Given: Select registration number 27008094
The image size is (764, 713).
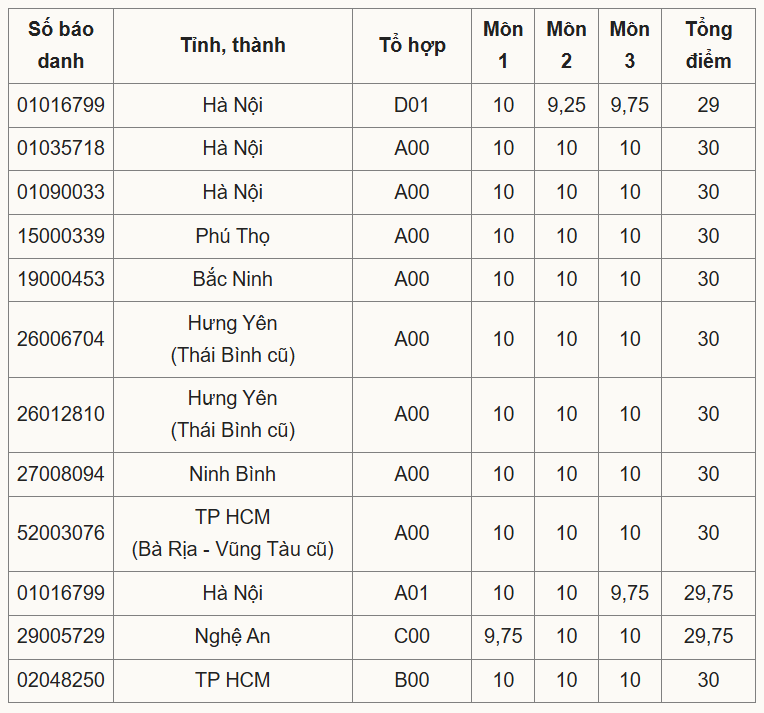Looking at the screenshot, I should 61,474.
